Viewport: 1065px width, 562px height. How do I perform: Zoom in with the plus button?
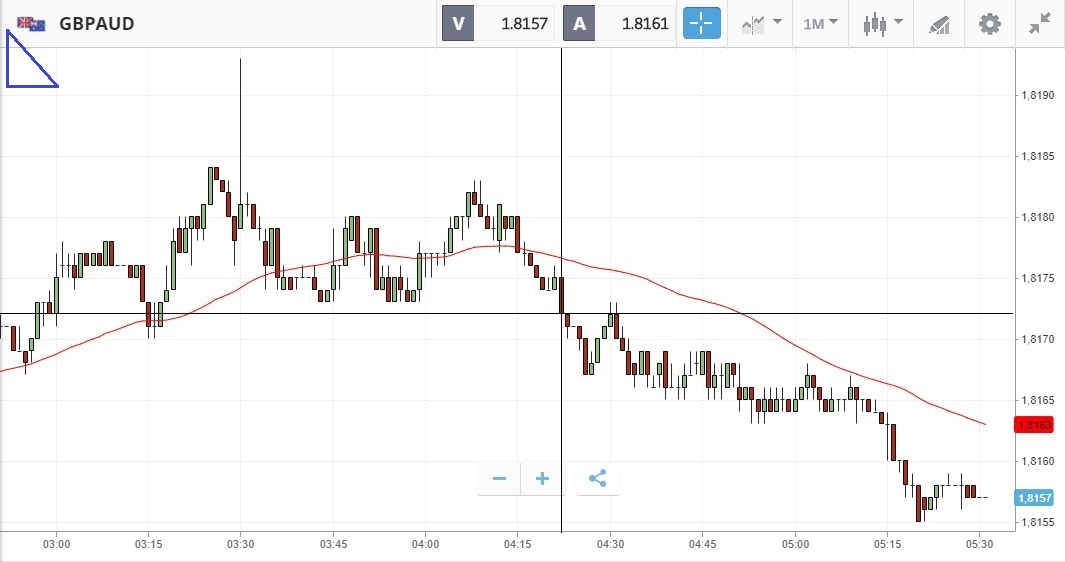[x=542, y=479]
